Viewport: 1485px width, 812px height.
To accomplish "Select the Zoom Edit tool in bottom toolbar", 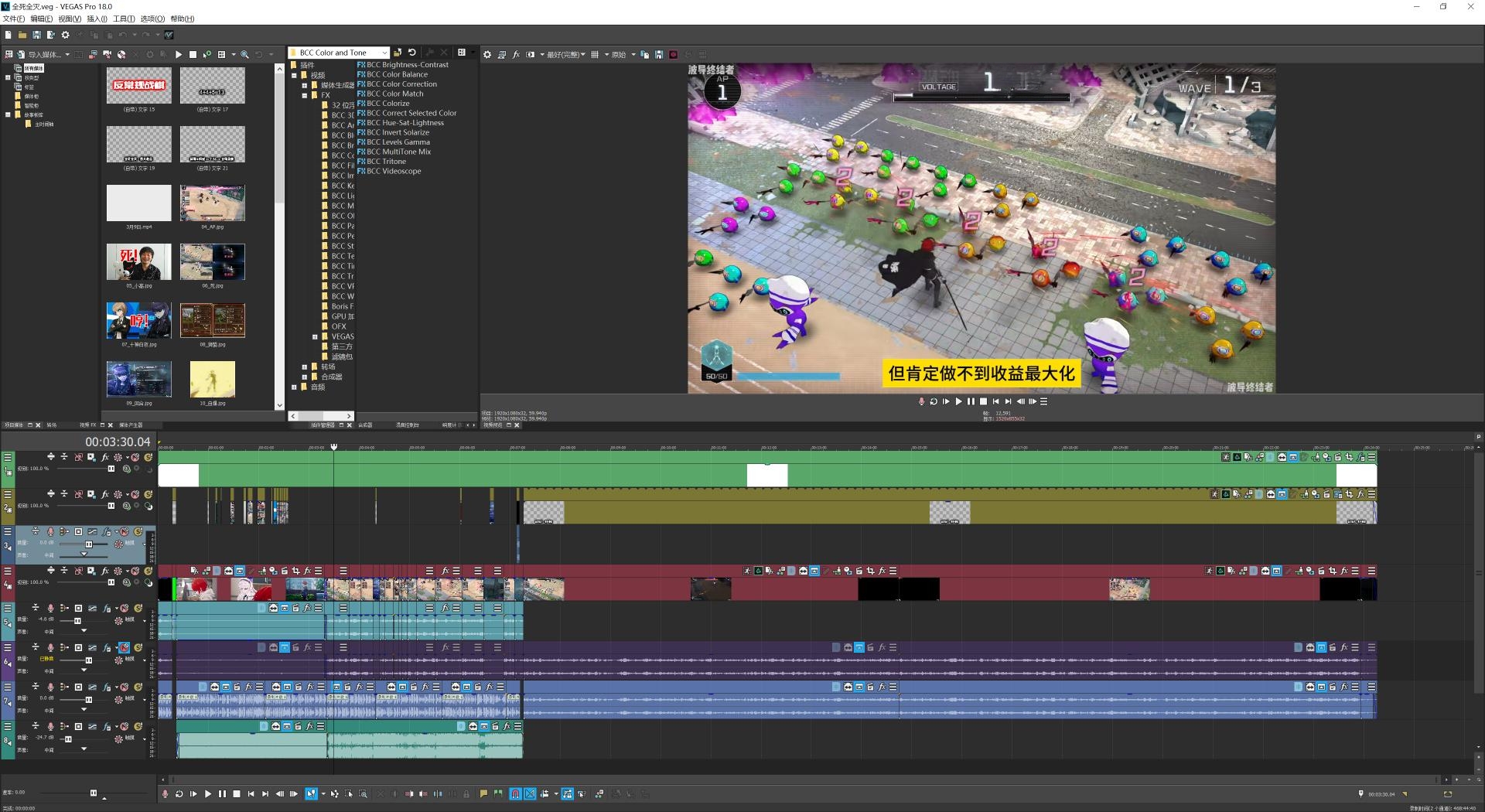I will pos(363,793).
